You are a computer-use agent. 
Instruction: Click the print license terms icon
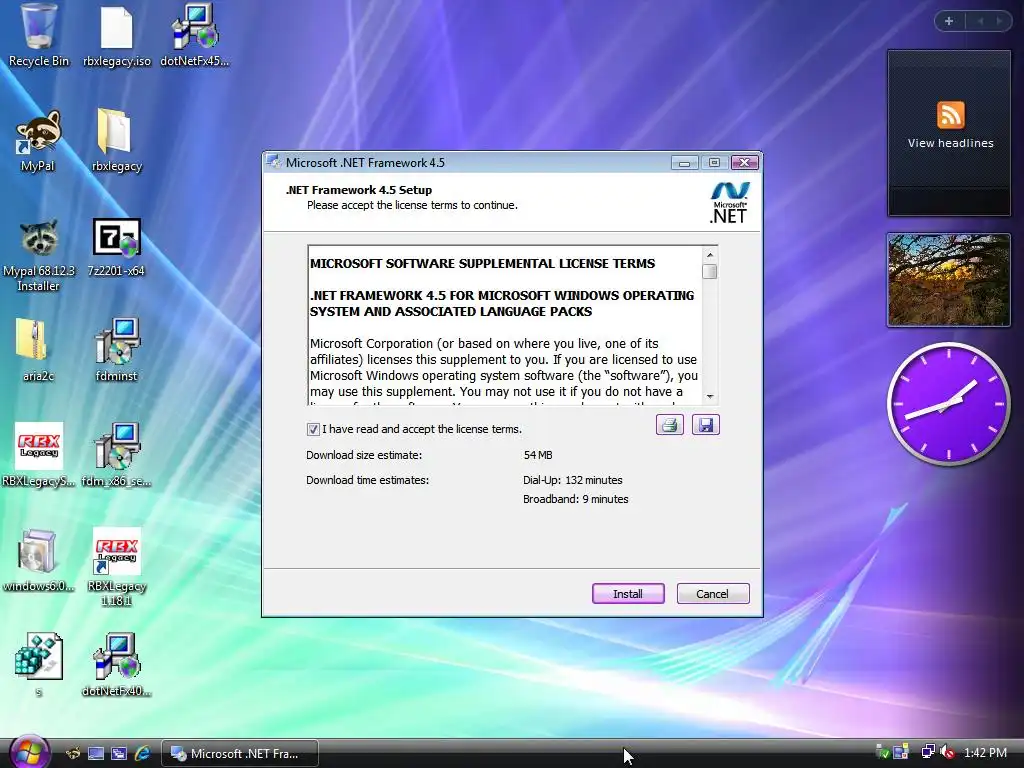[669, 425]
